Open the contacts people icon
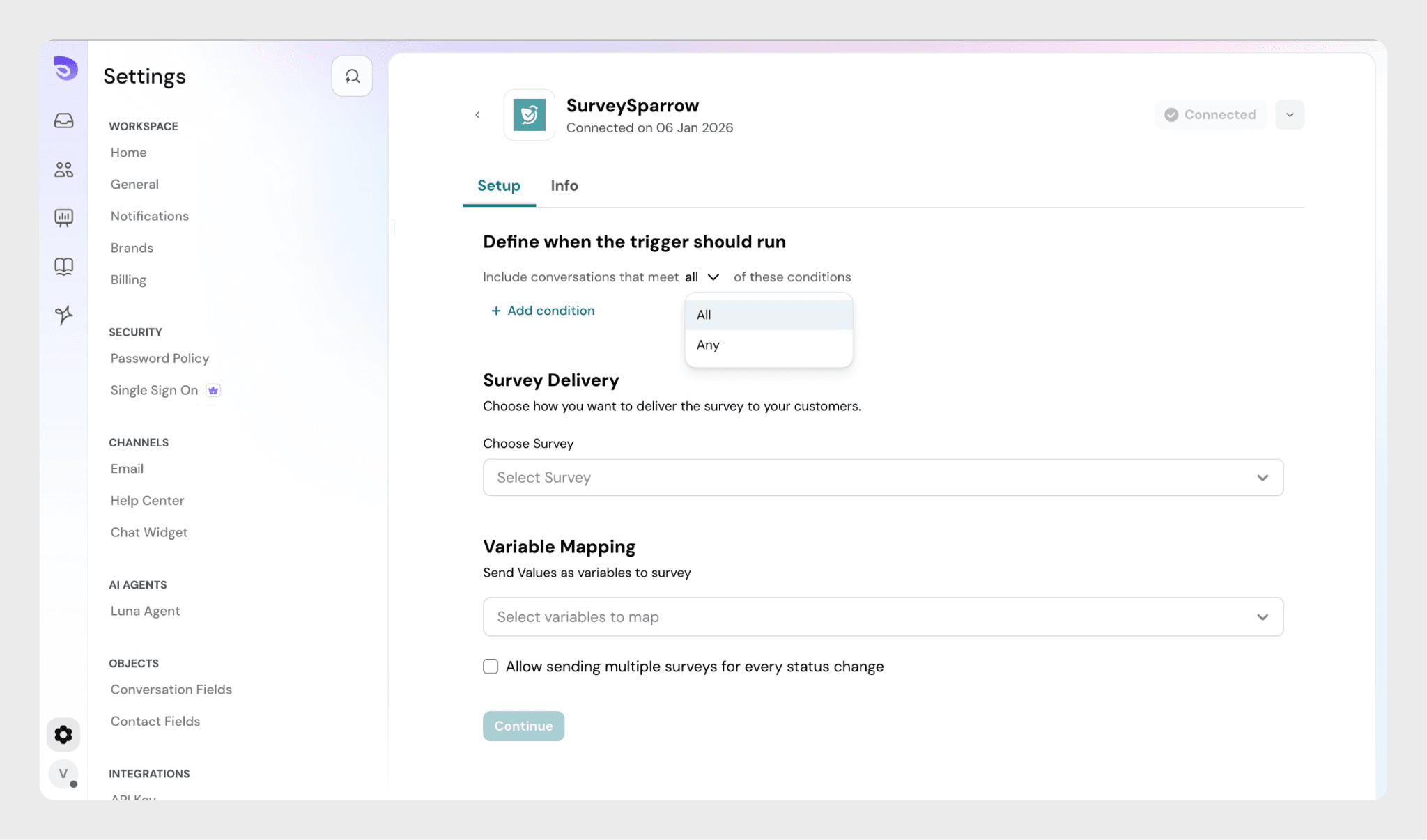 pos(63,169)
